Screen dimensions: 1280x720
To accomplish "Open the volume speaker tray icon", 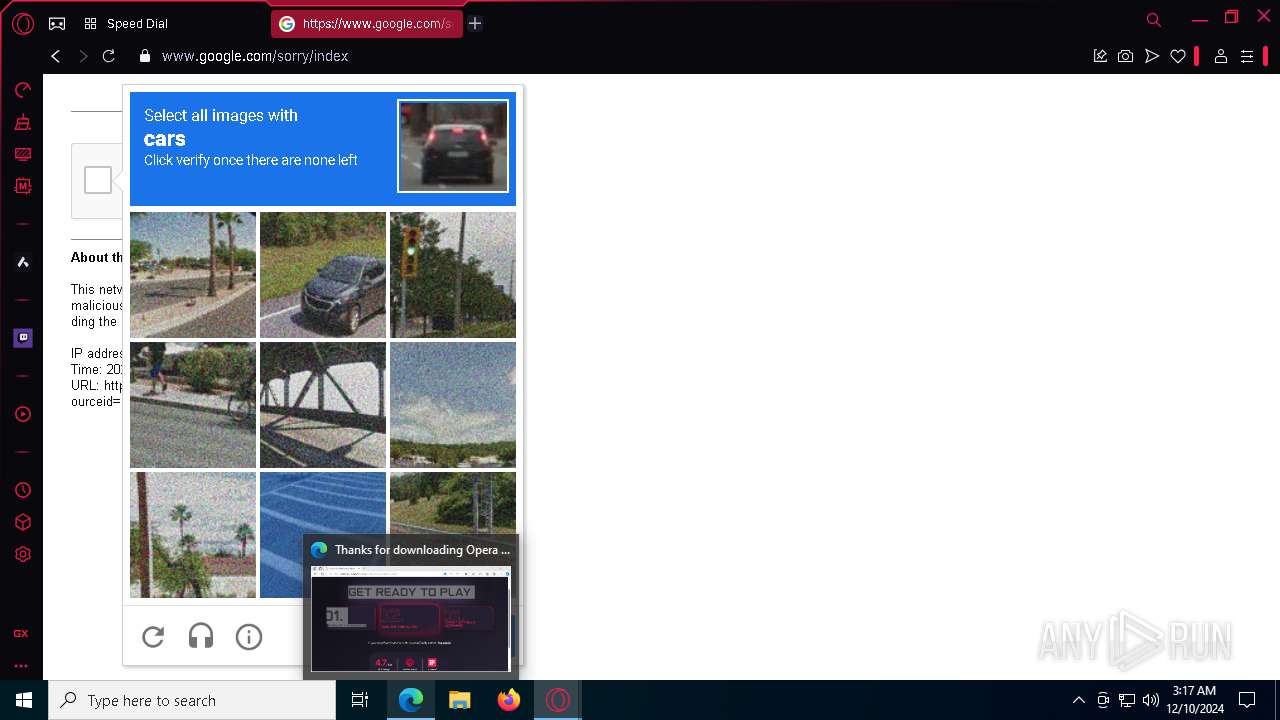I will click(x=1151, y=700).
